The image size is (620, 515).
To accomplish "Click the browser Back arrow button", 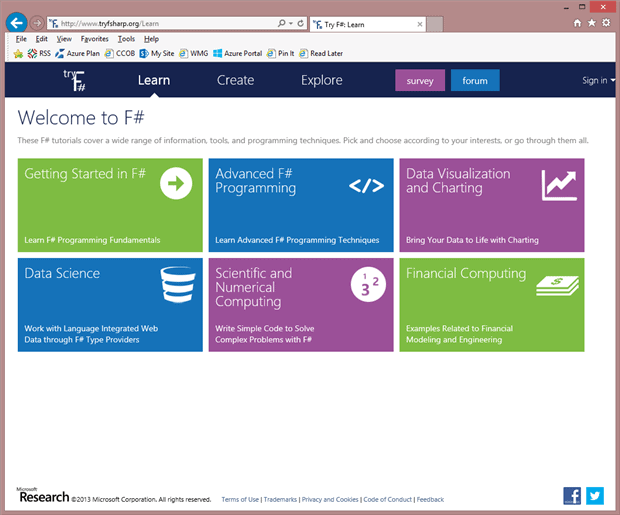I will 16,23.
